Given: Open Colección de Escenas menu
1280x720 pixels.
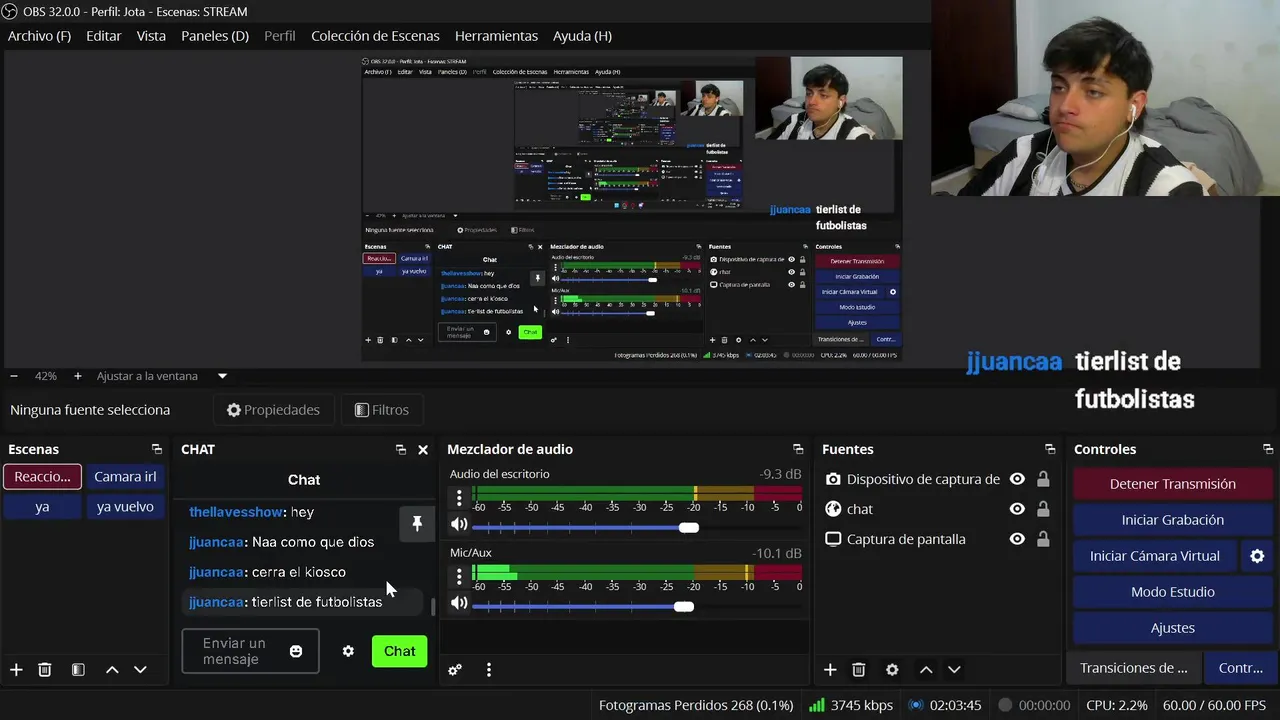Looking at the screenshot, I should click(376, 36).
